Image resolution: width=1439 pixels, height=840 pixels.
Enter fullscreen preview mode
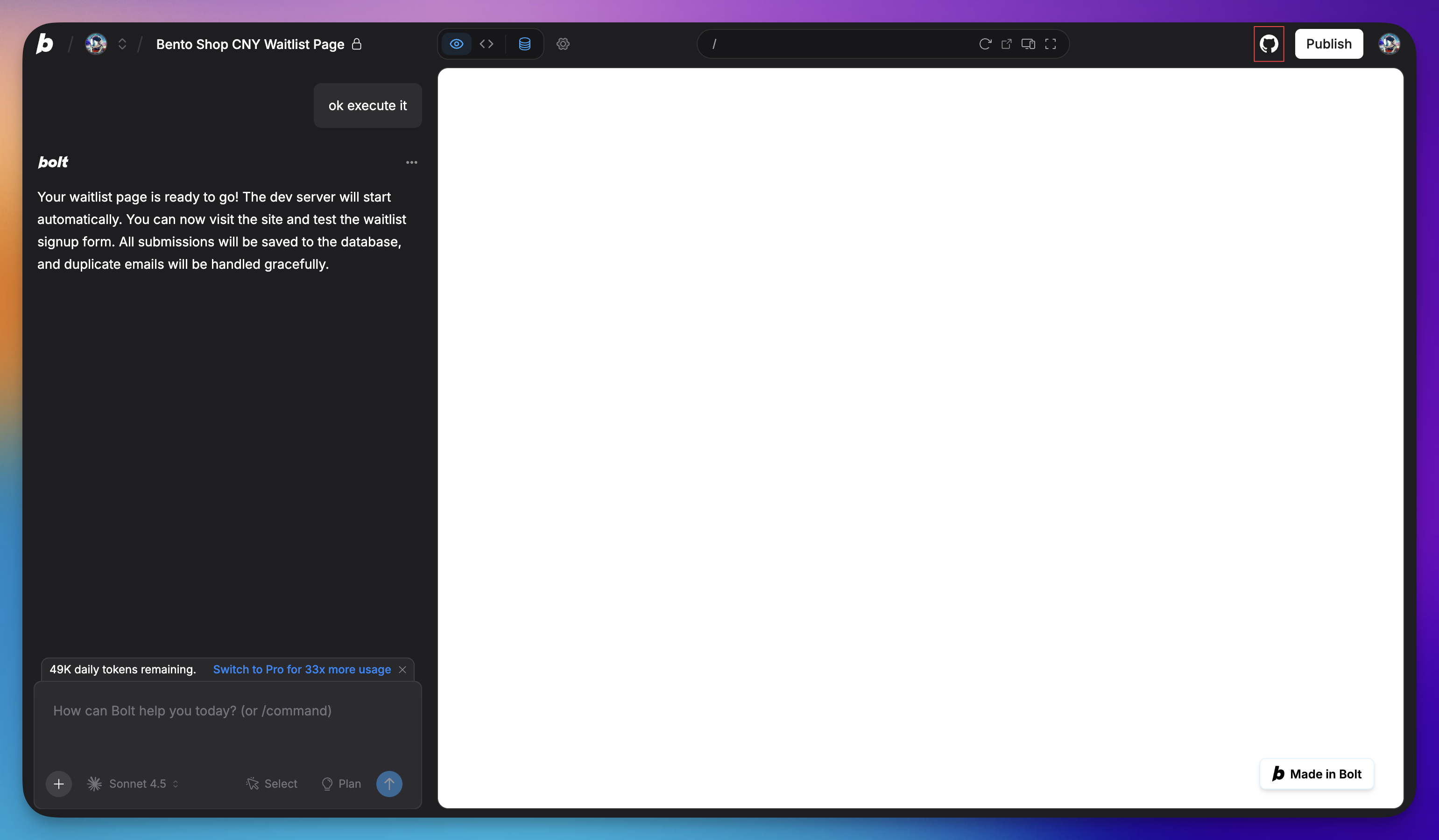1051,43
